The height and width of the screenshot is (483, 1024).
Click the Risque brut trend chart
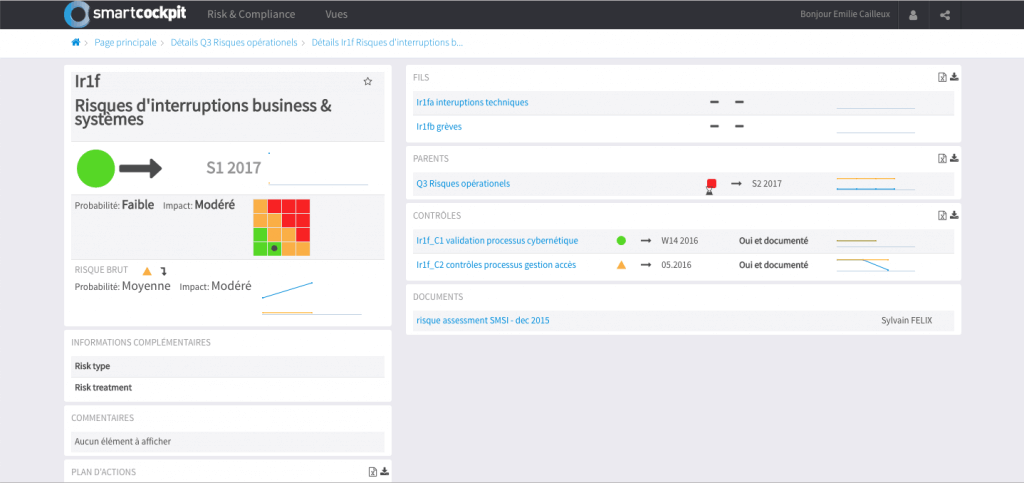[312, 298]
